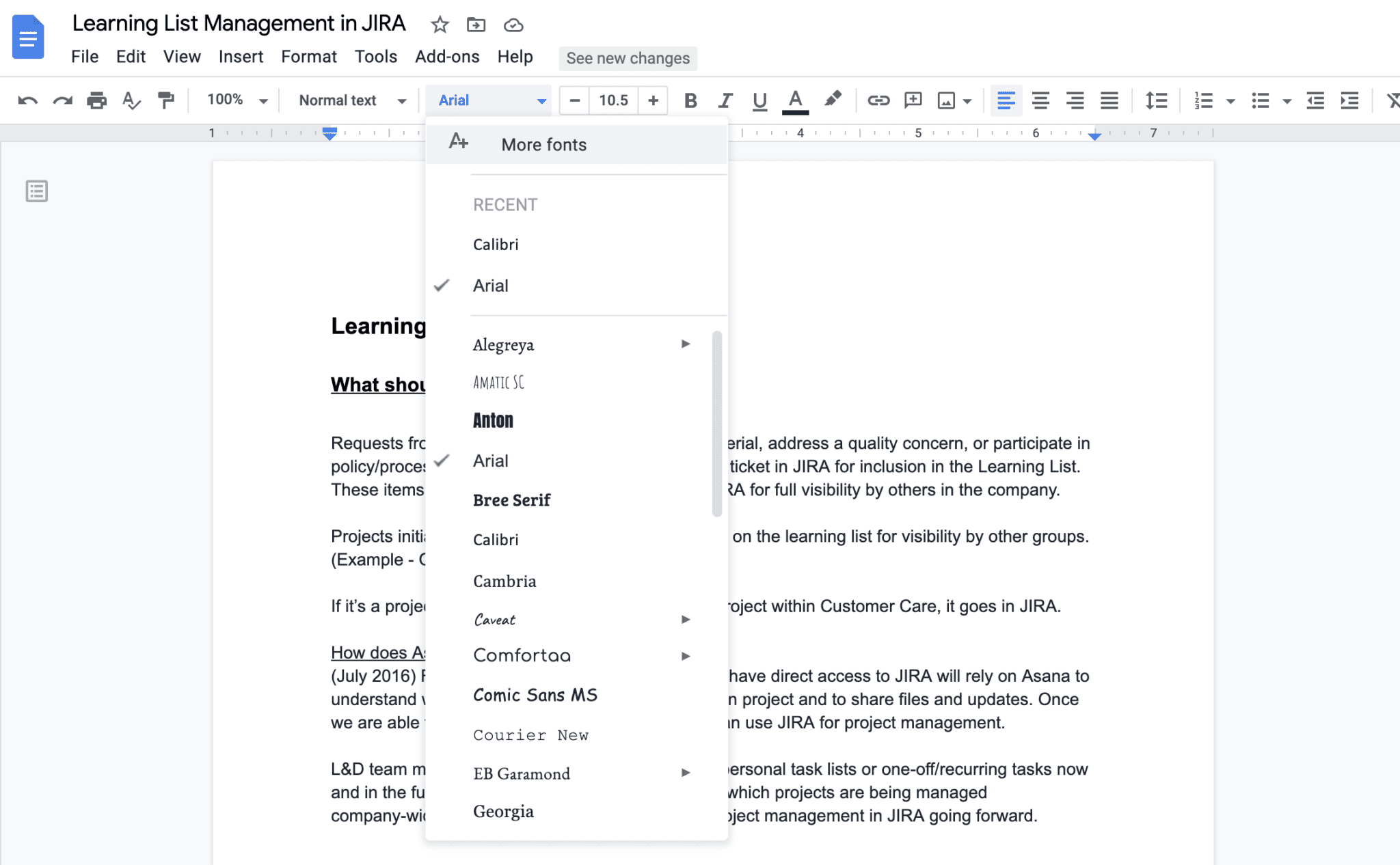
Task: Open More fonts dialog
Action: click(x=543, y=144)
